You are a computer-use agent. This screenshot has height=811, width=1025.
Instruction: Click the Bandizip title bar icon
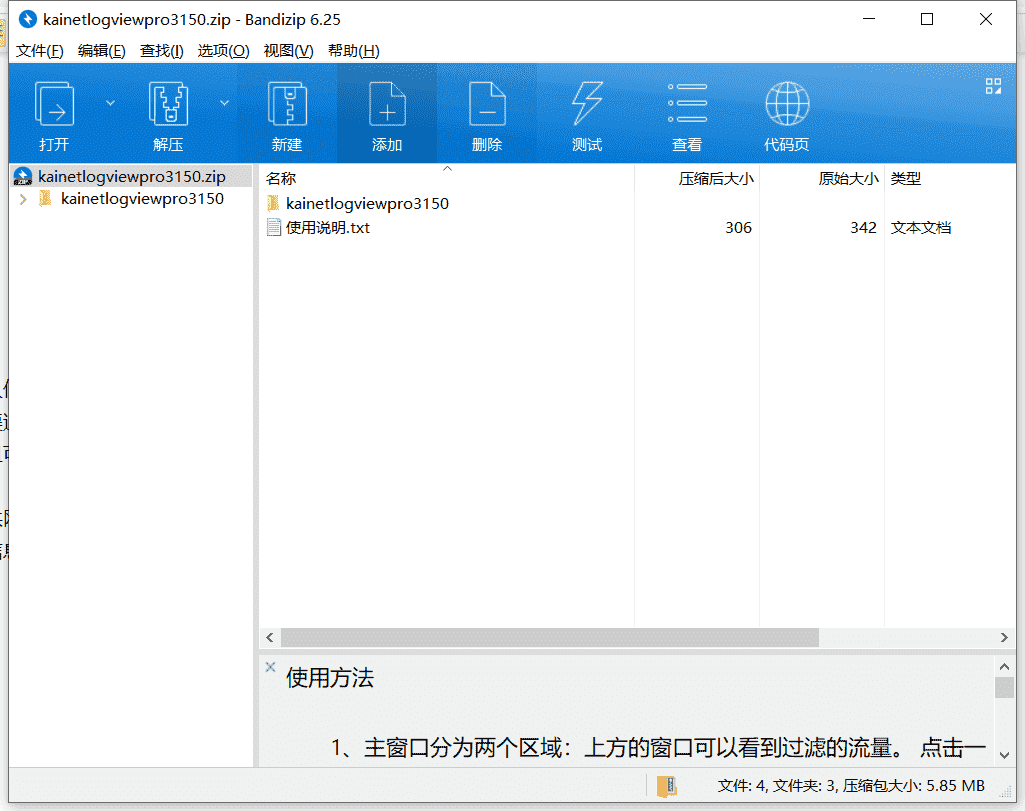pyautogui.click(x=27, y=19)
